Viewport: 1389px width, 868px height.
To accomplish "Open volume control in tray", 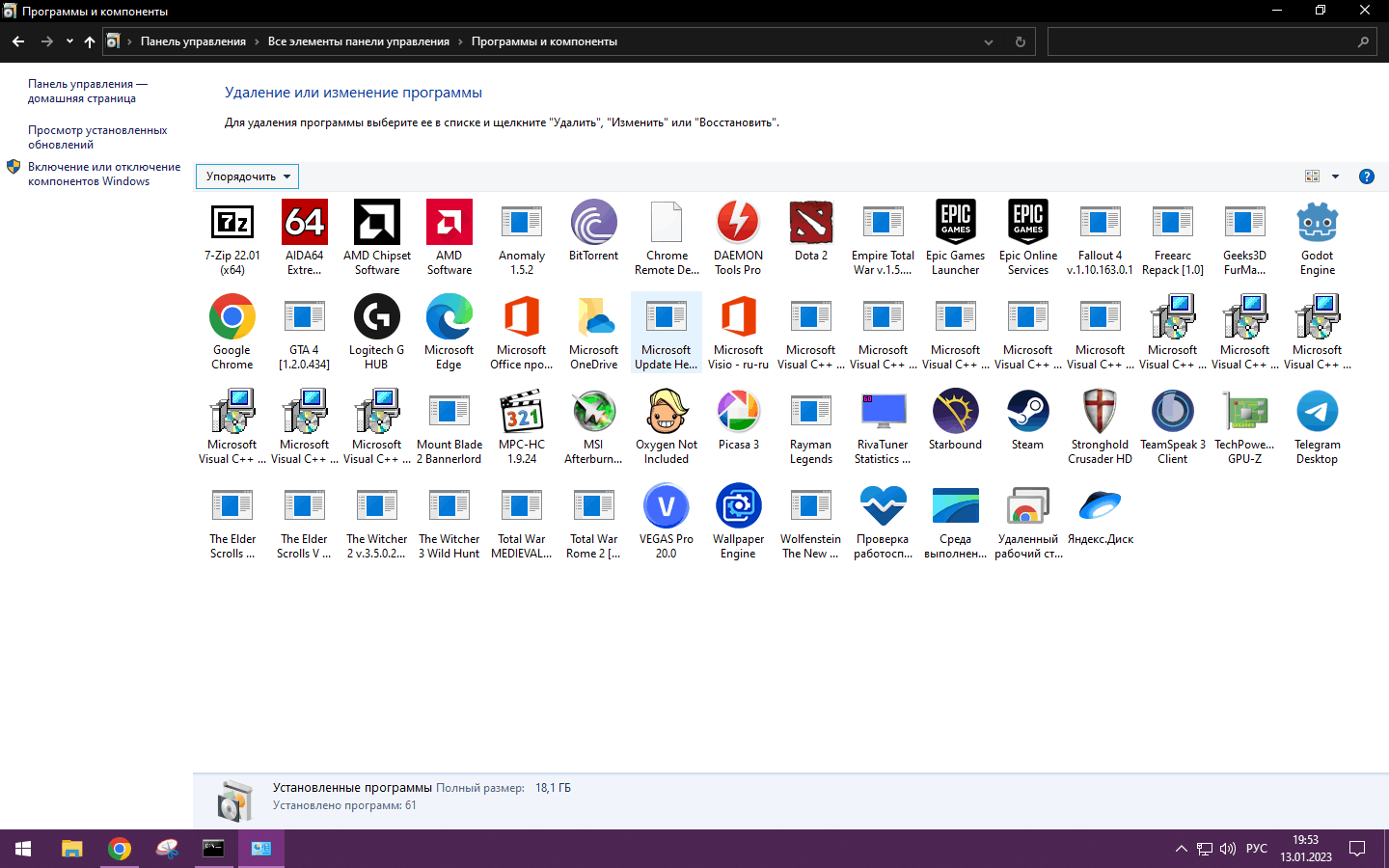I will click(x=1228, y=849).
